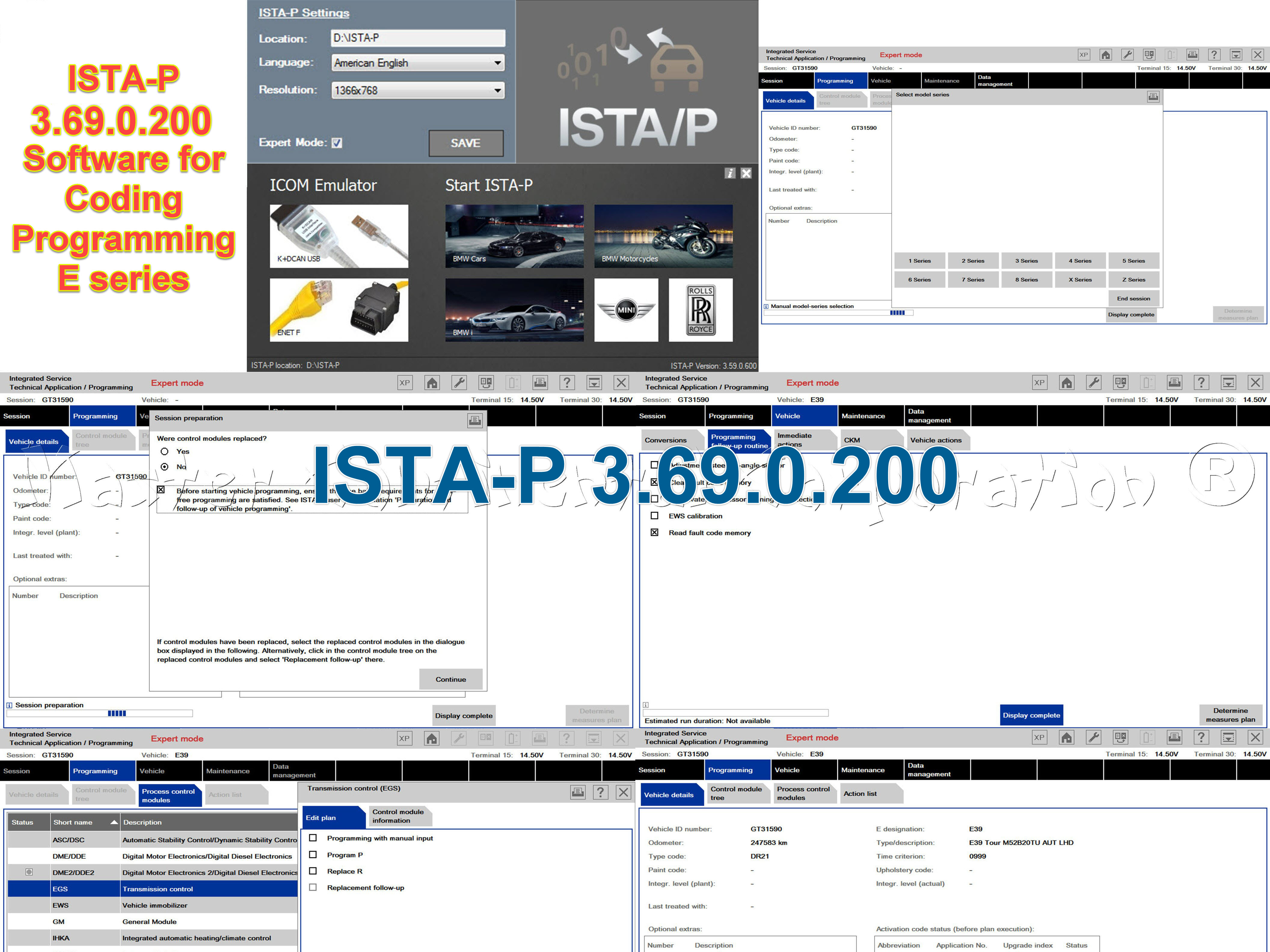The image size is (1270, 952).
Task: Check Programming with manual input
Action: click(313, 838)
